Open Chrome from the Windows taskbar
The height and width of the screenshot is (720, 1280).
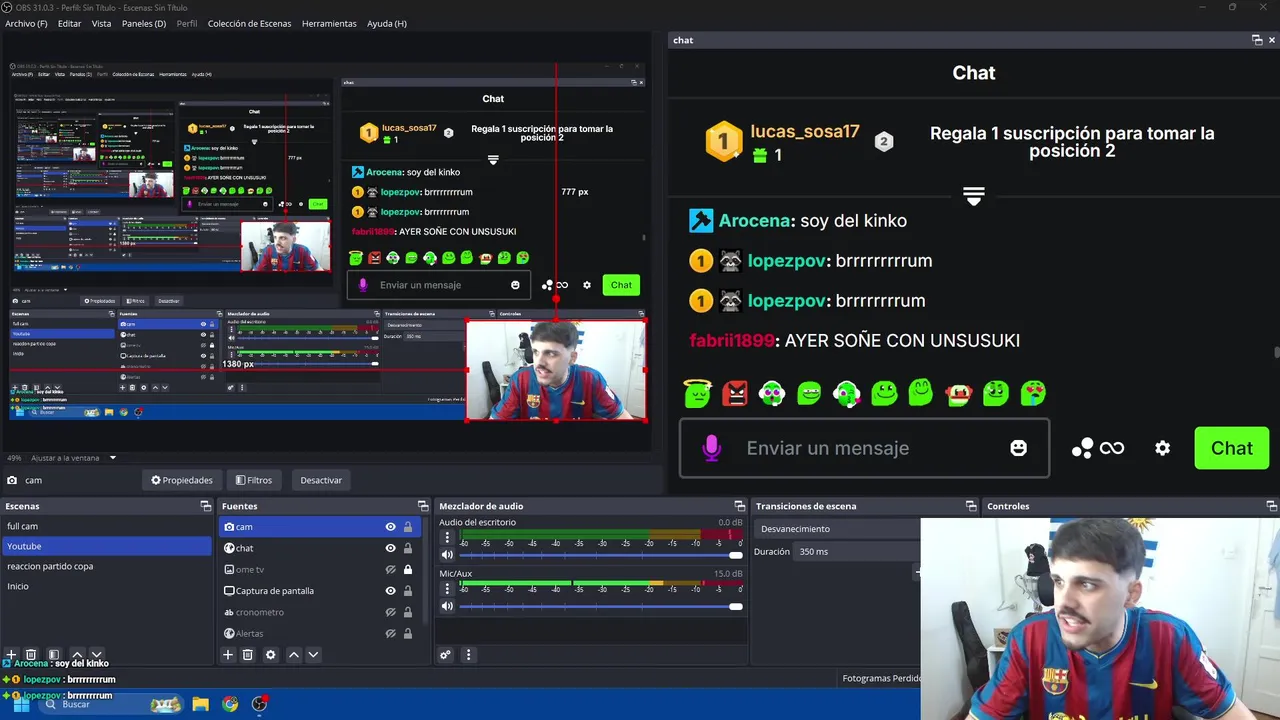point(230,704)
